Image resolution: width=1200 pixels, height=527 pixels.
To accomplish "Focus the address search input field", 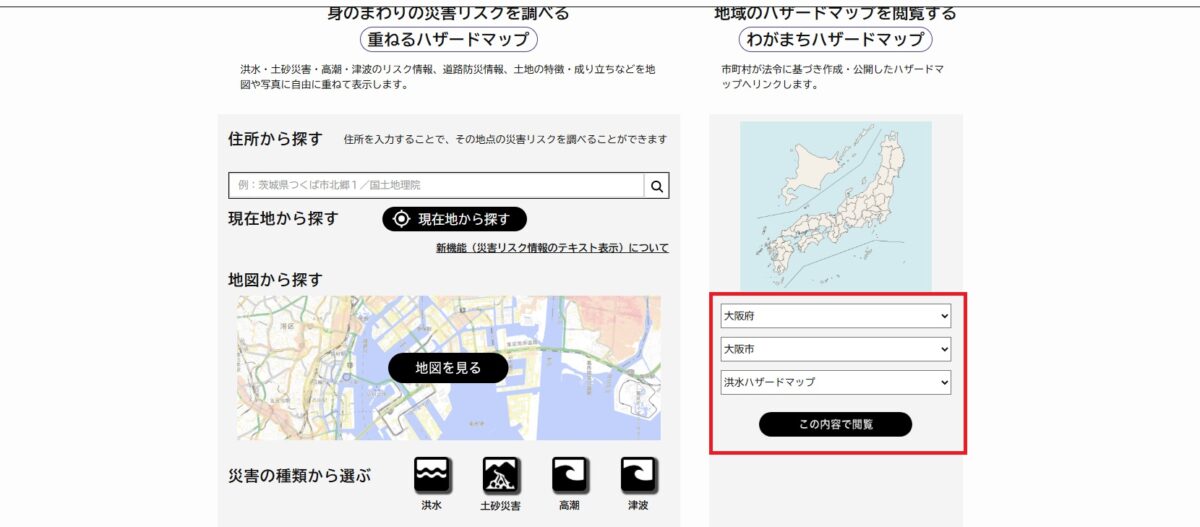I will pyautogui.click(x=436, y=186).
